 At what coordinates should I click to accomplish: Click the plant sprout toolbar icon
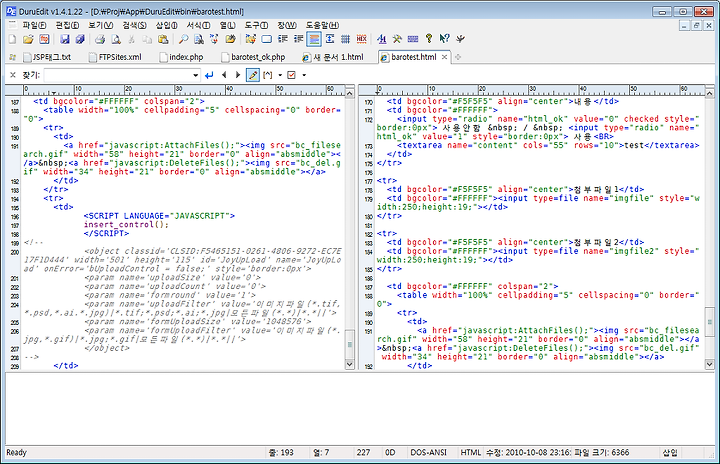pos(460,39)
